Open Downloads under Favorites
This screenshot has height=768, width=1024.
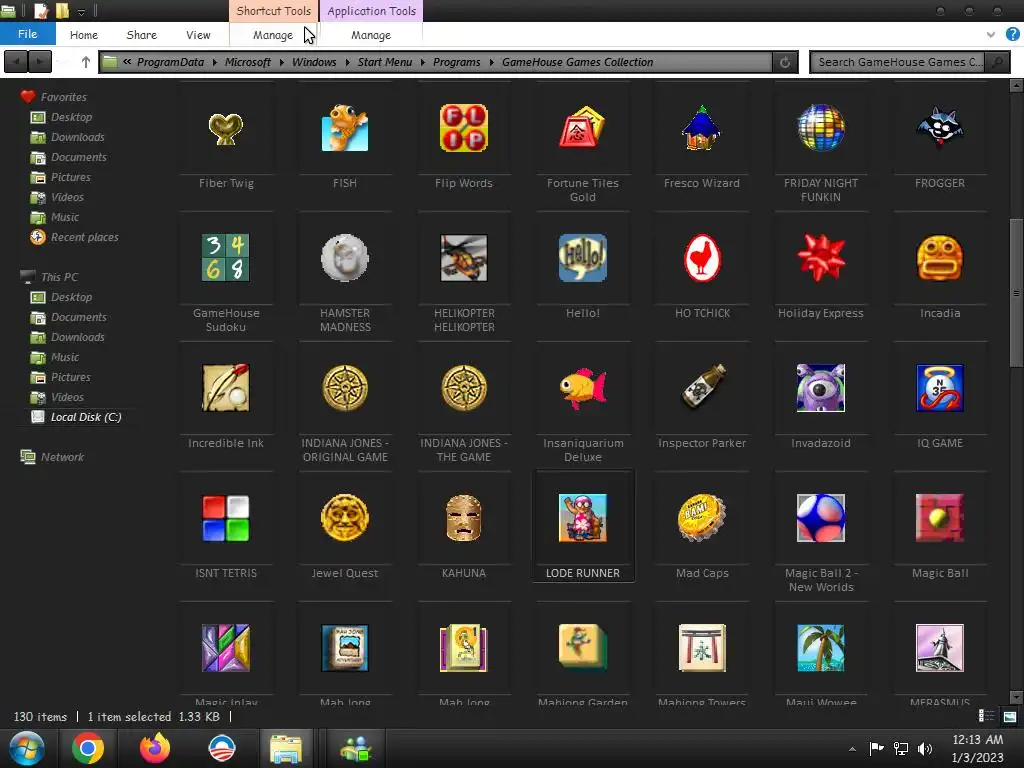point(77,137)
